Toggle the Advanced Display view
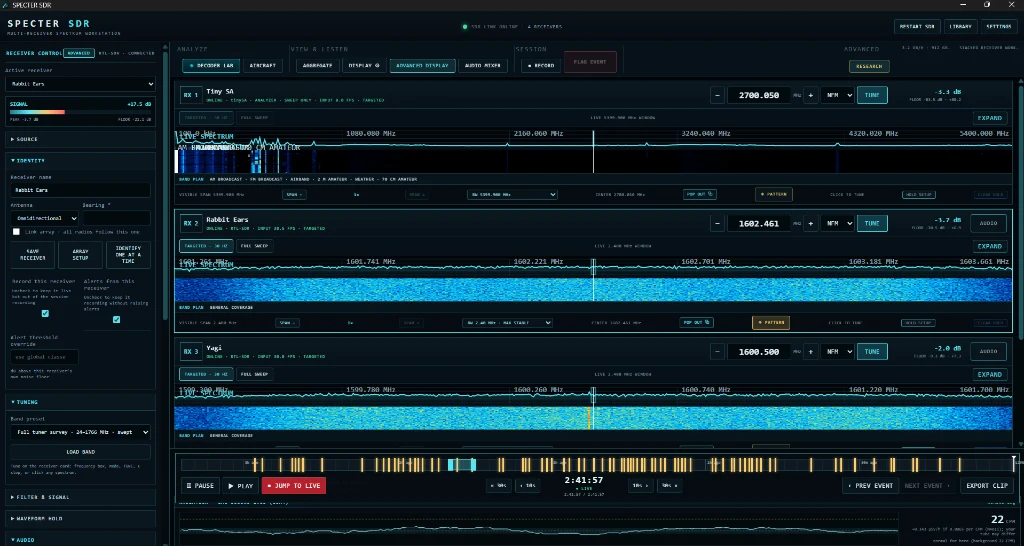This screenshot has height=546, width=1024. pyautogui.click(x=423, y=66)
